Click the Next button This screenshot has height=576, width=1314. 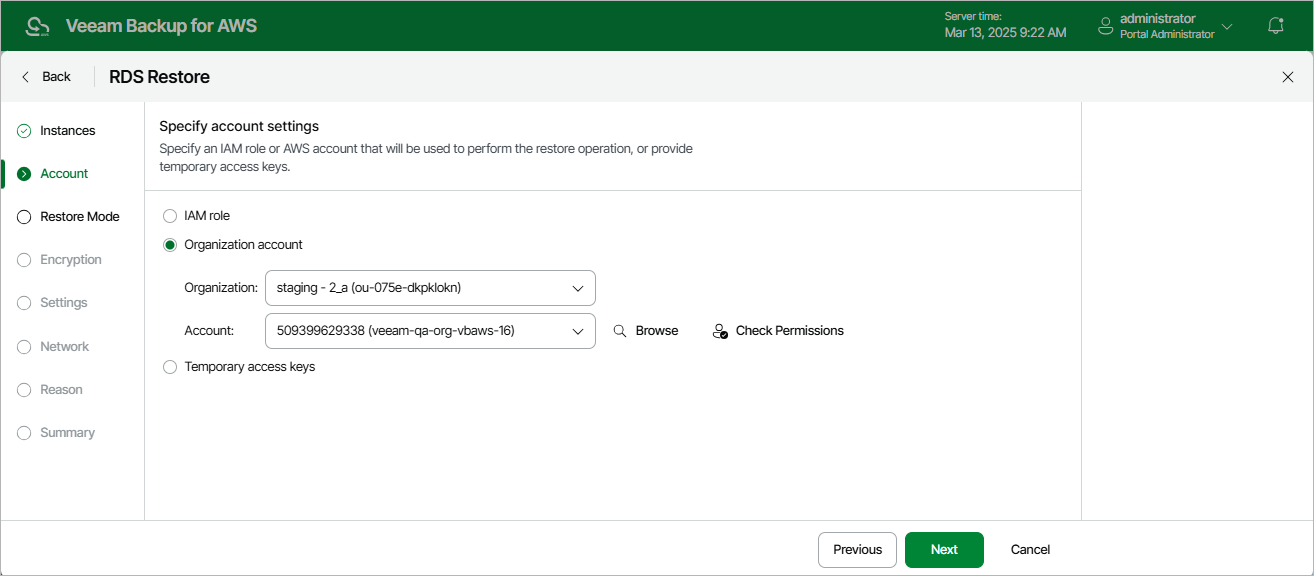(x=943, y=549)
